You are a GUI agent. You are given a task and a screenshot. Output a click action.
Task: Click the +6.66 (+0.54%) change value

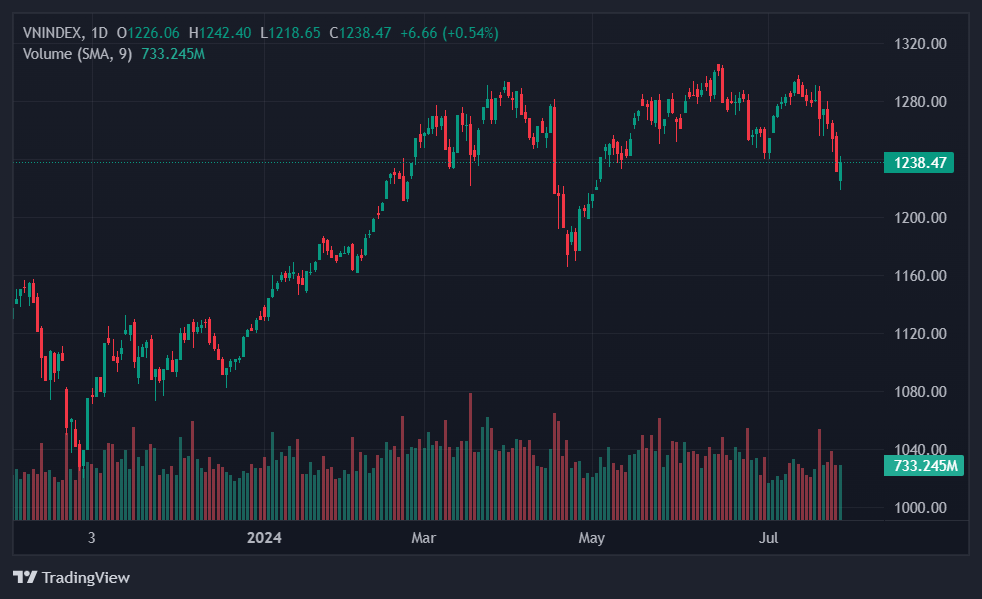449,33
